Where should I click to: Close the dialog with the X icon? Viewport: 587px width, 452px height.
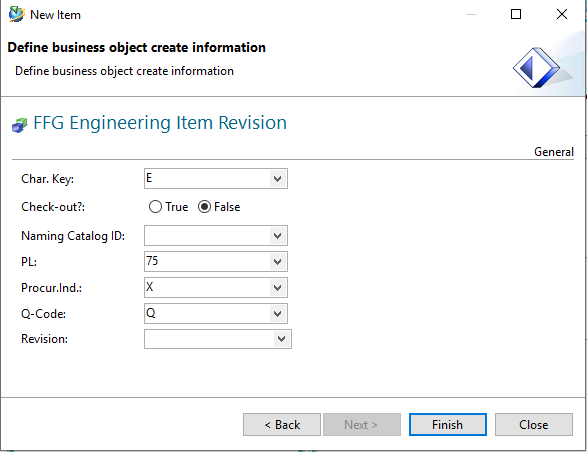tap(562, 14)
